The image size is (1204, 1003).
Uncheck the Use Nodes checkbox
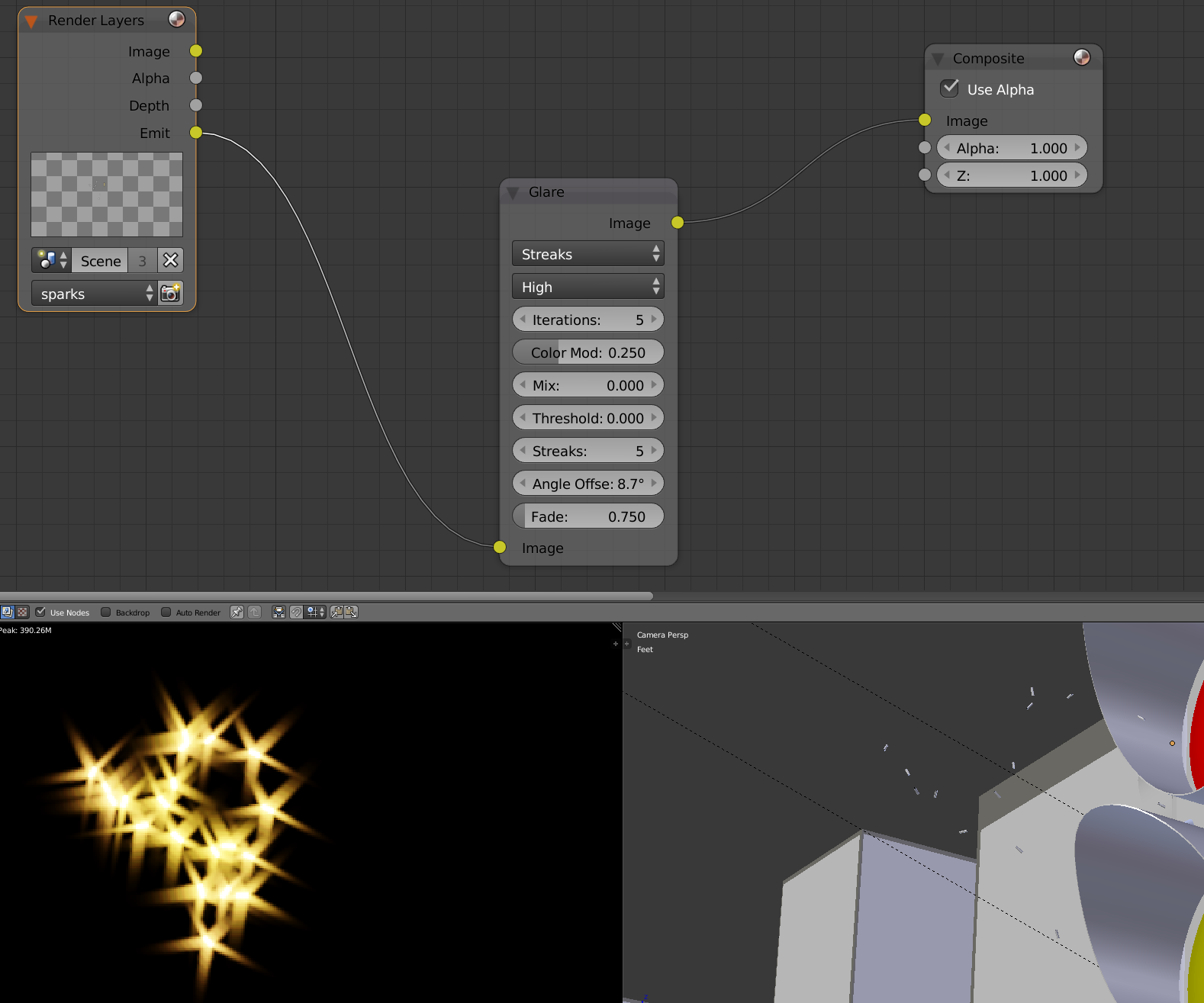[40, 612]
